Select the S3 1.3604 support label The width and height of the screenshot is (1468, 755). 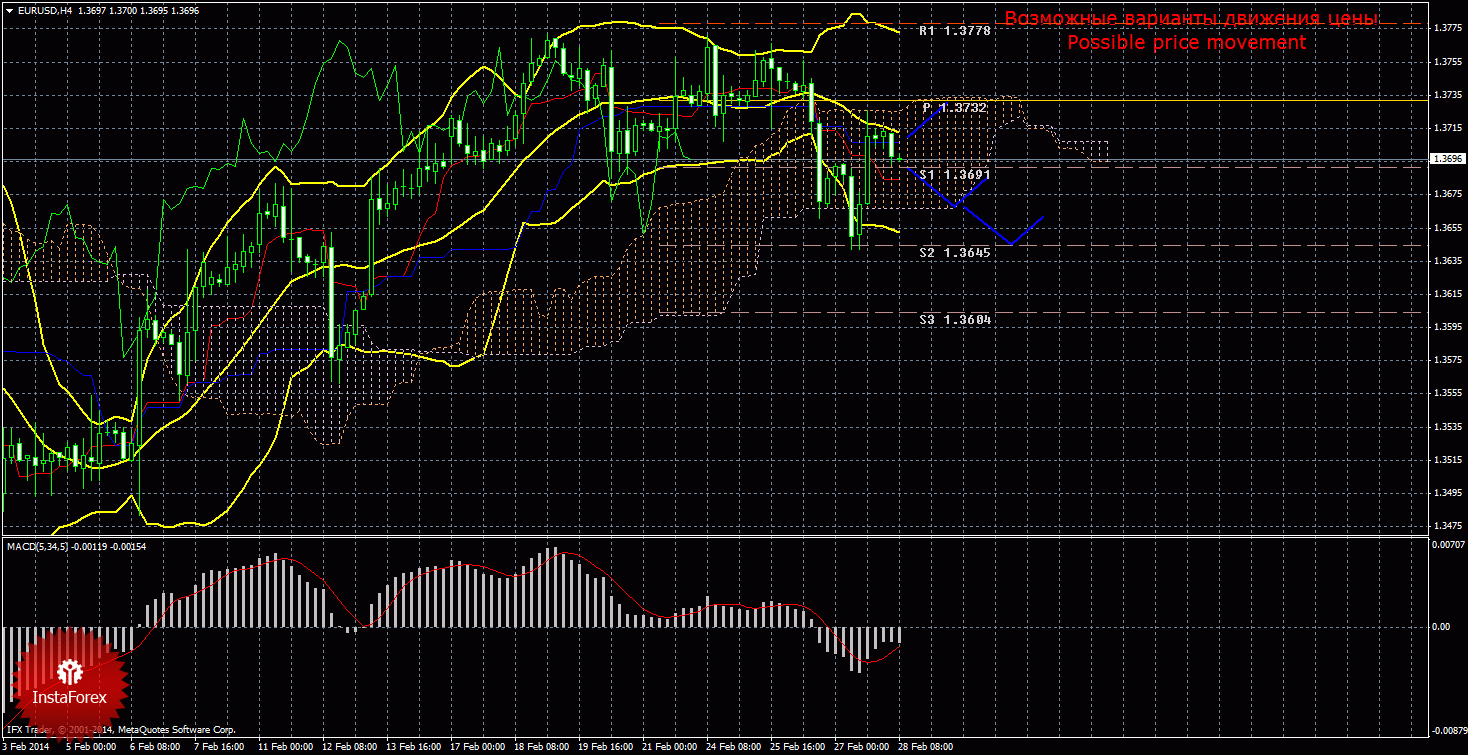(x=954, y=320)
